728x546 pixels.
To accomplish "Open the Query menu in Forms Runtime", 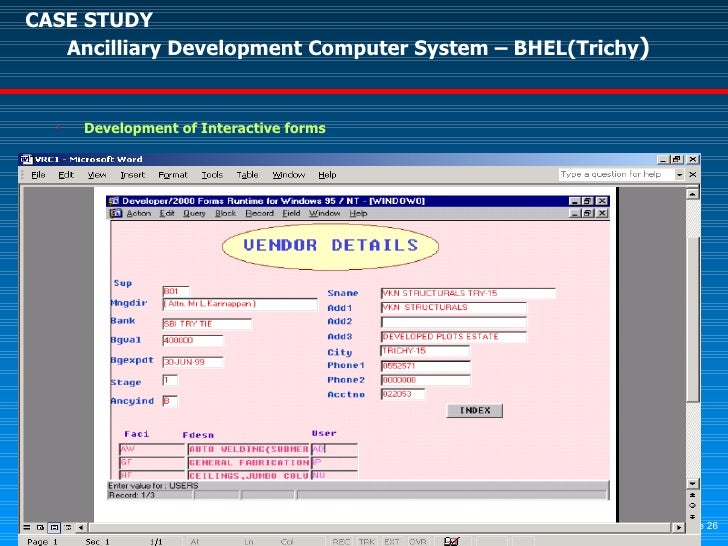I will [194, 213].
